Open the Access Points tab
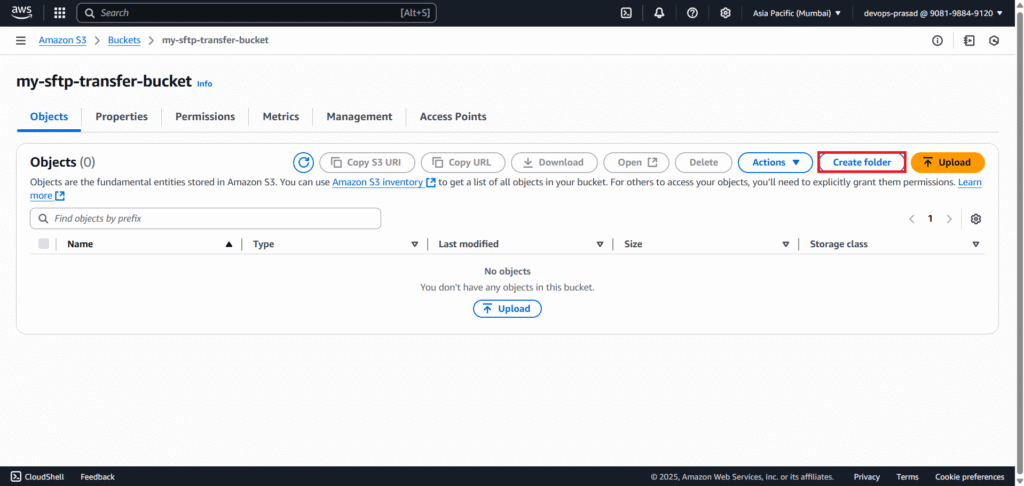This screenshot has height=486, width=1024. 453,116
